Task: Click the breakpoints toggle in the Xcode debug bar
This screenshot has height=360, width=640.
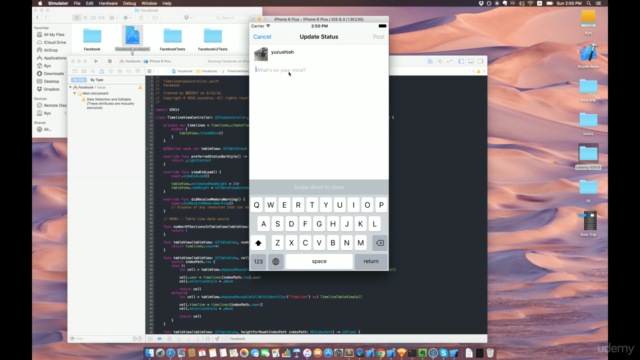Action: pyautogui.click(x=160, y=339)
